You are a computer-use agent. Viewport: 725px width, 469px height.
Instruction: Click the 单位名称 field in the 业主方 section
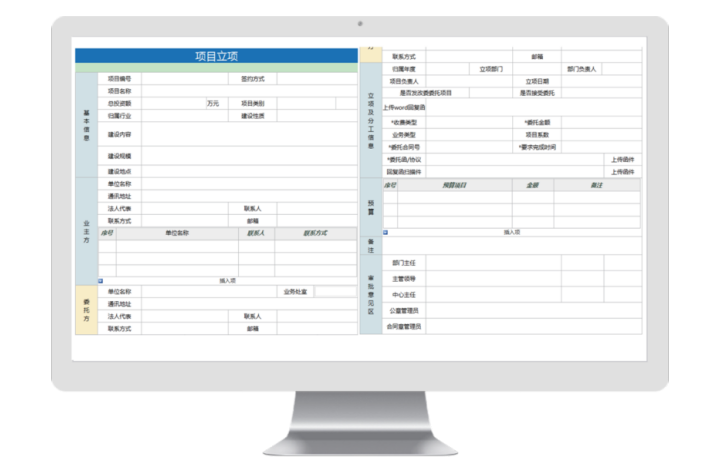point(250,184)
